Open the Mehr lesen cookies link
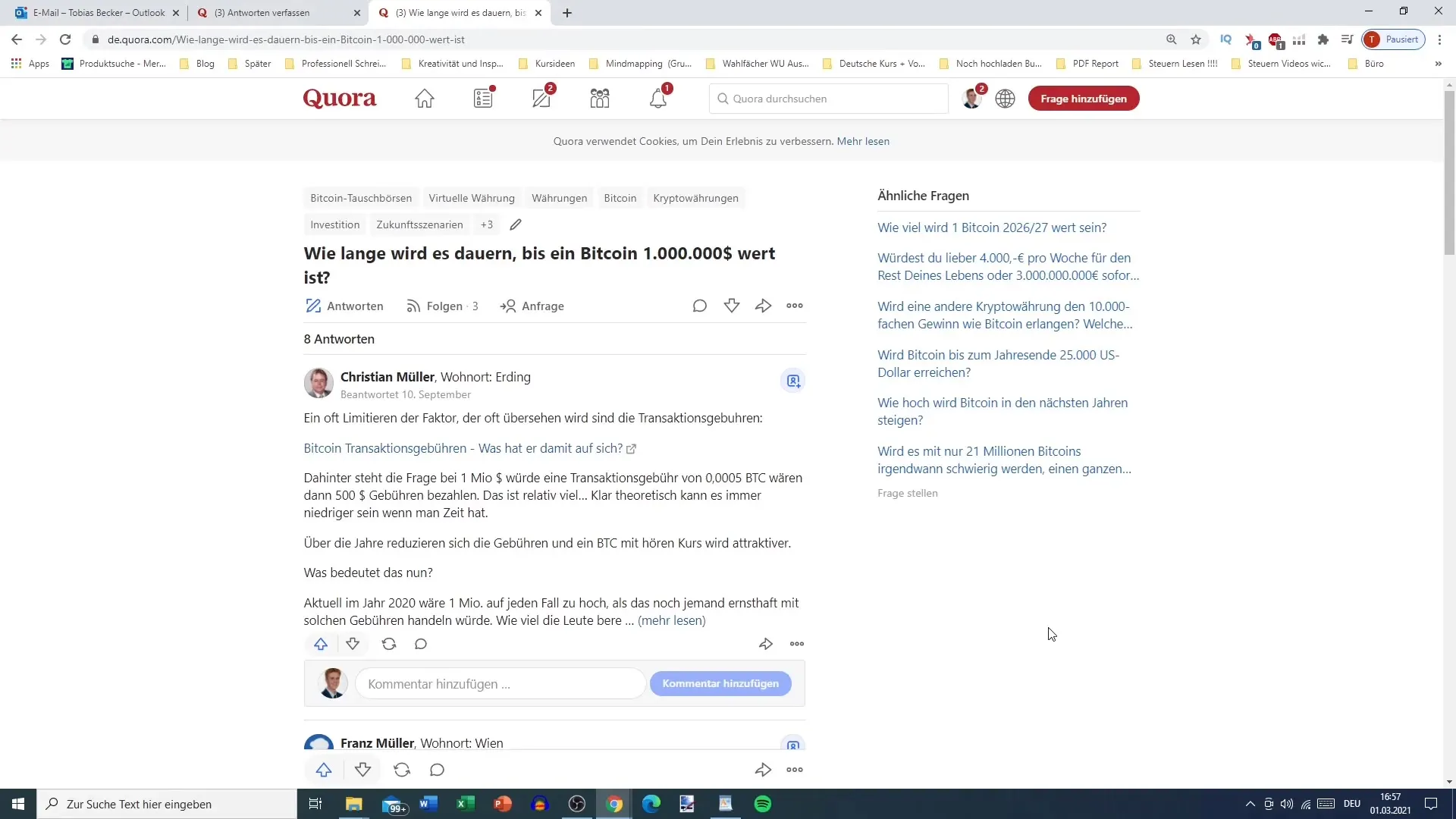The image size is (1456, 819). click(863, 141)
